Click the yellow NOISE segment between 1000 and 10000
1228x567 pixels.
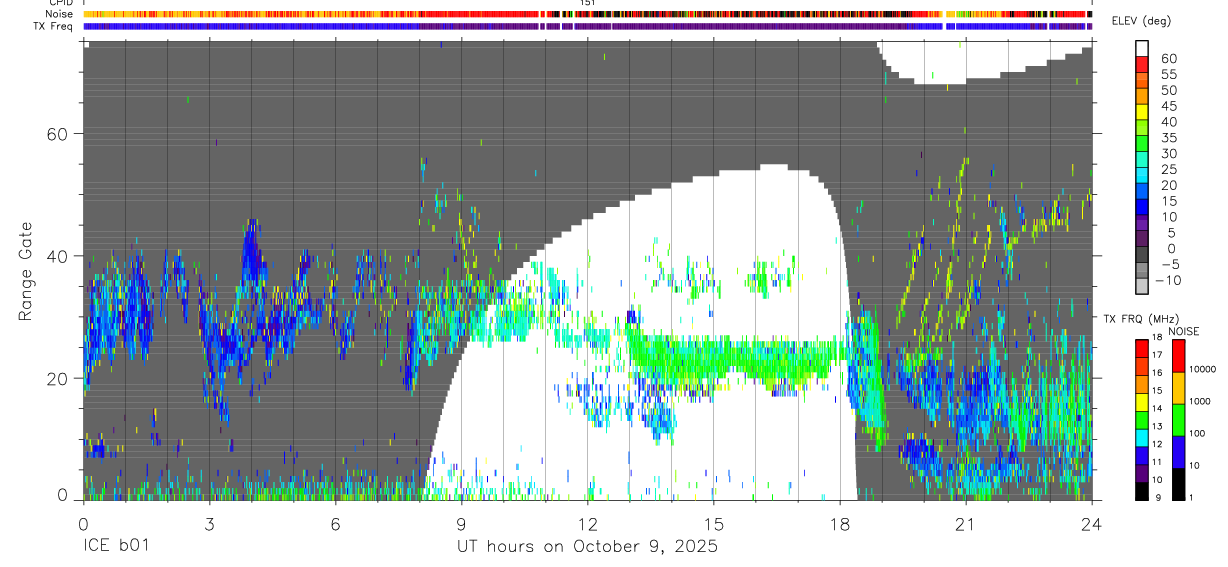coord(1179,388)
